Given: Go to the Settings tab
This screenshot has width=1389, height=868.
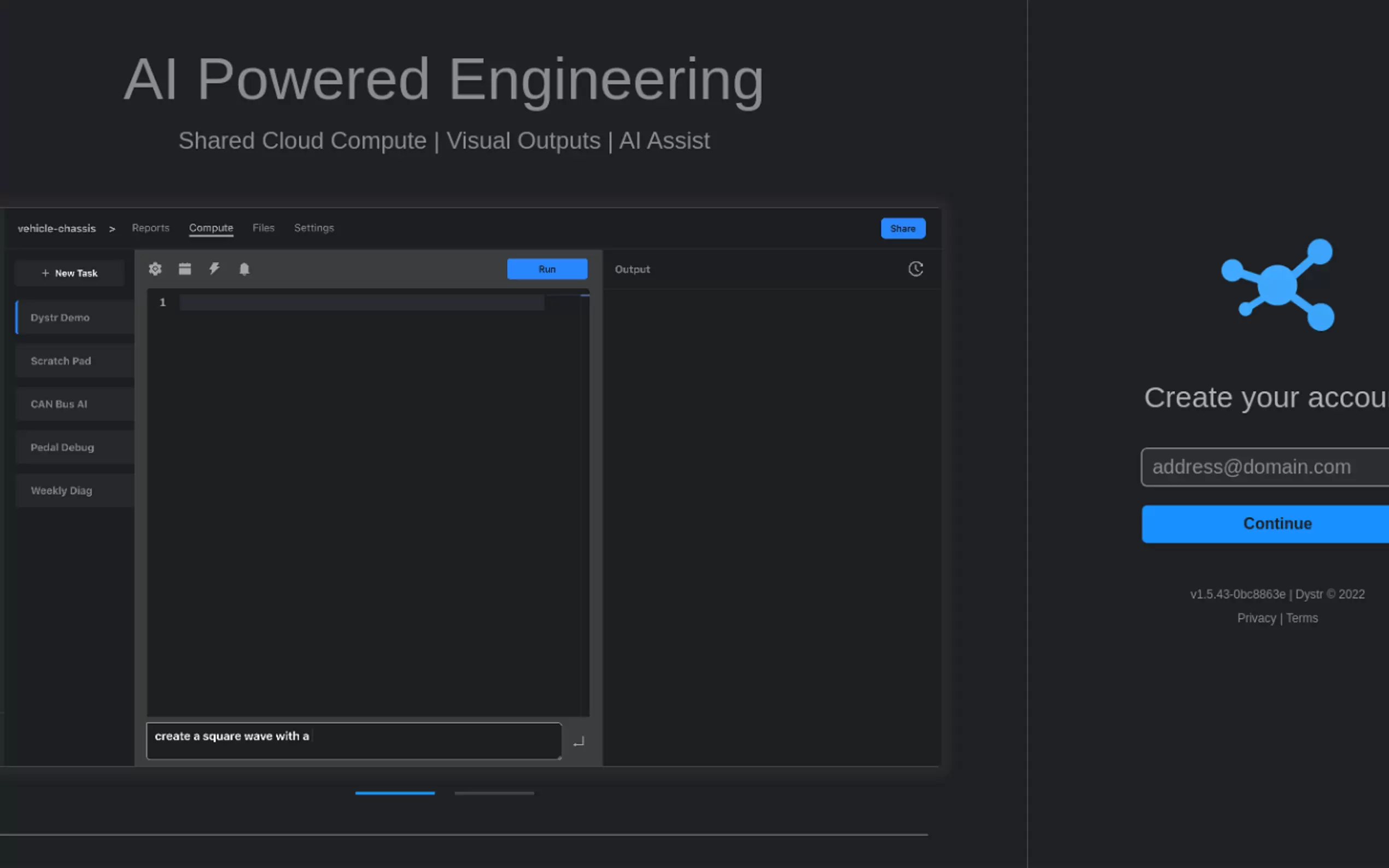Looking at the screenshot, I should [x=313, y=228].
